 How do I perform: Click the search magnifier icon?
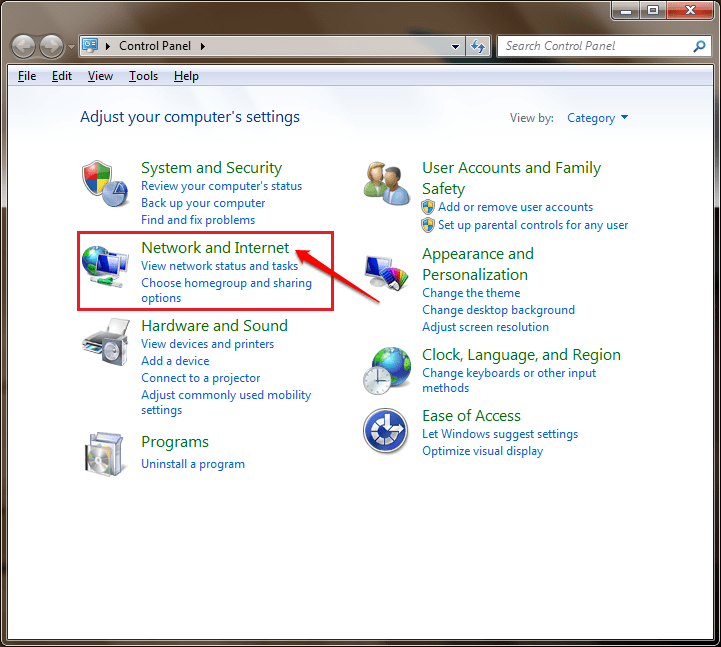699,46
